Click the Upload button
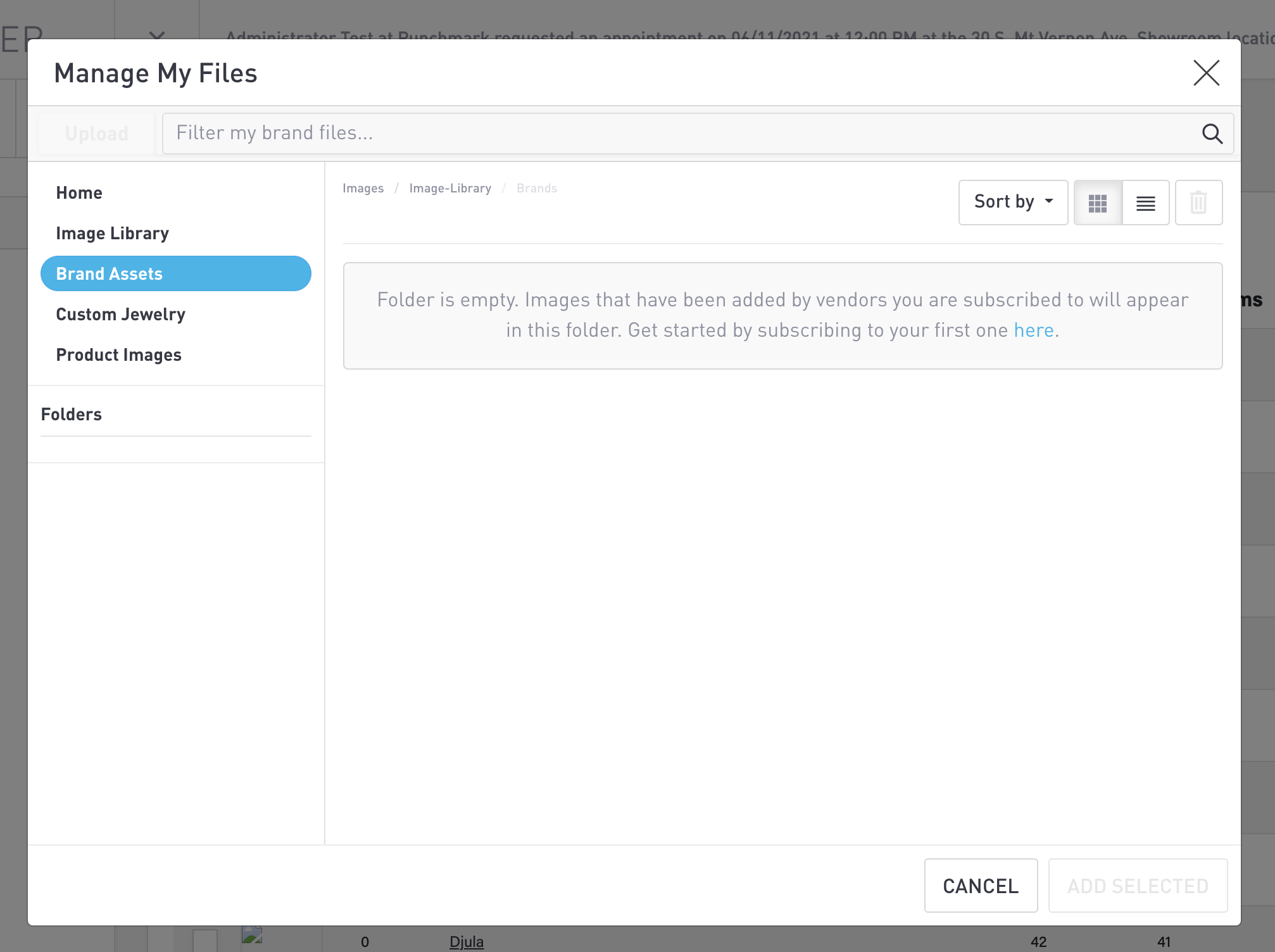This screenshot has width=1275, height=952. coord(97,134)
